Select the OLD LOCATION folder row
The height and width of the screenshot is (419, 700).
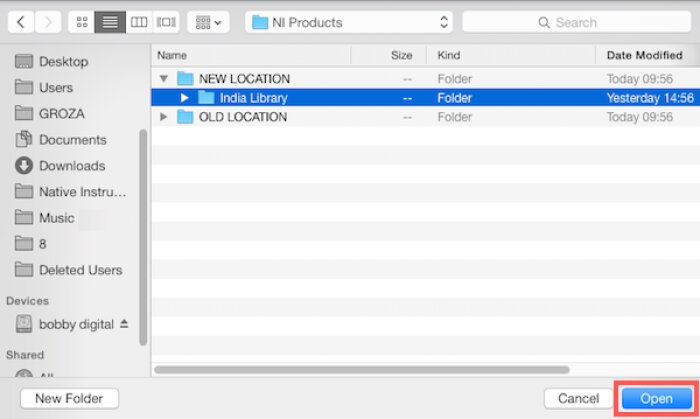point(425,117)
